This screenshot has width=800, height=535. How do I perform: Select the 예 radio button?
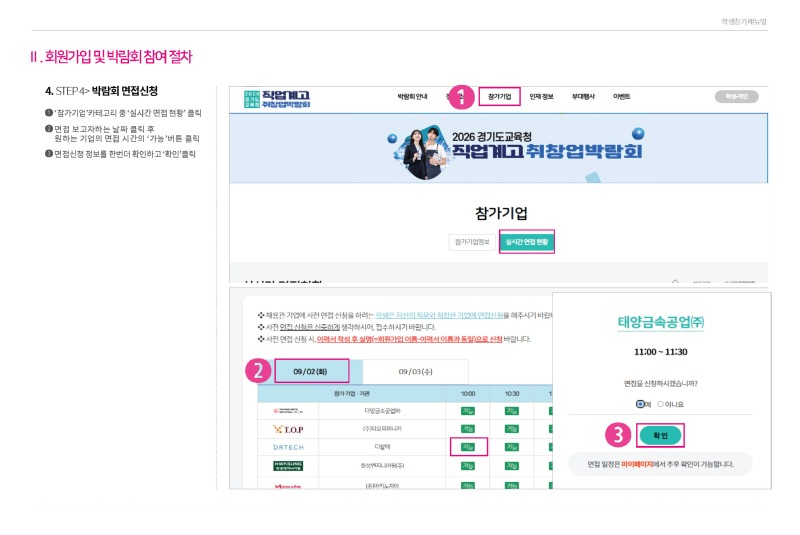pyautogui.click(x=640, y=404)
